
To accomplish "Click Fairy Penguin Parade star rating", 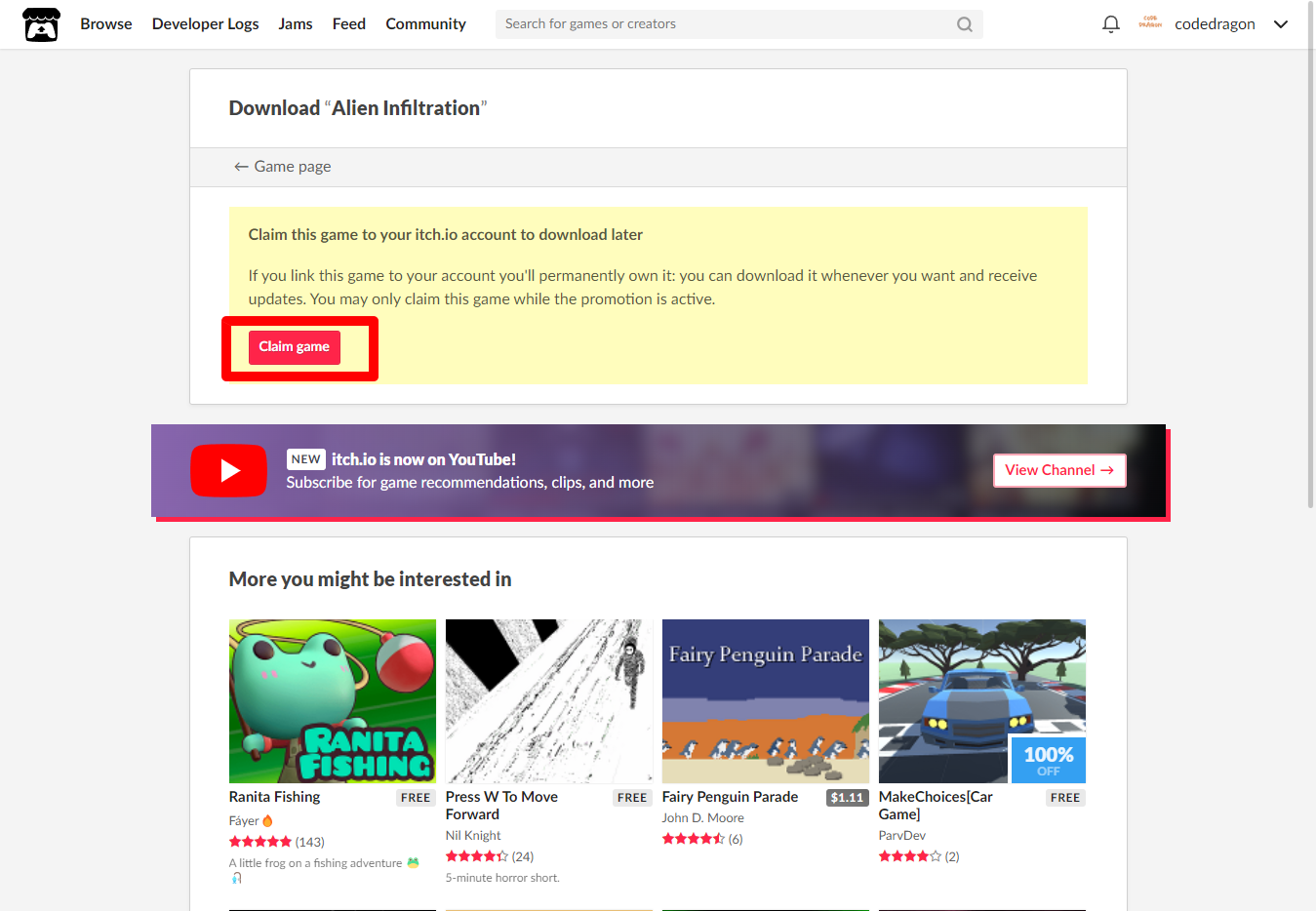I will click(694, 839).
